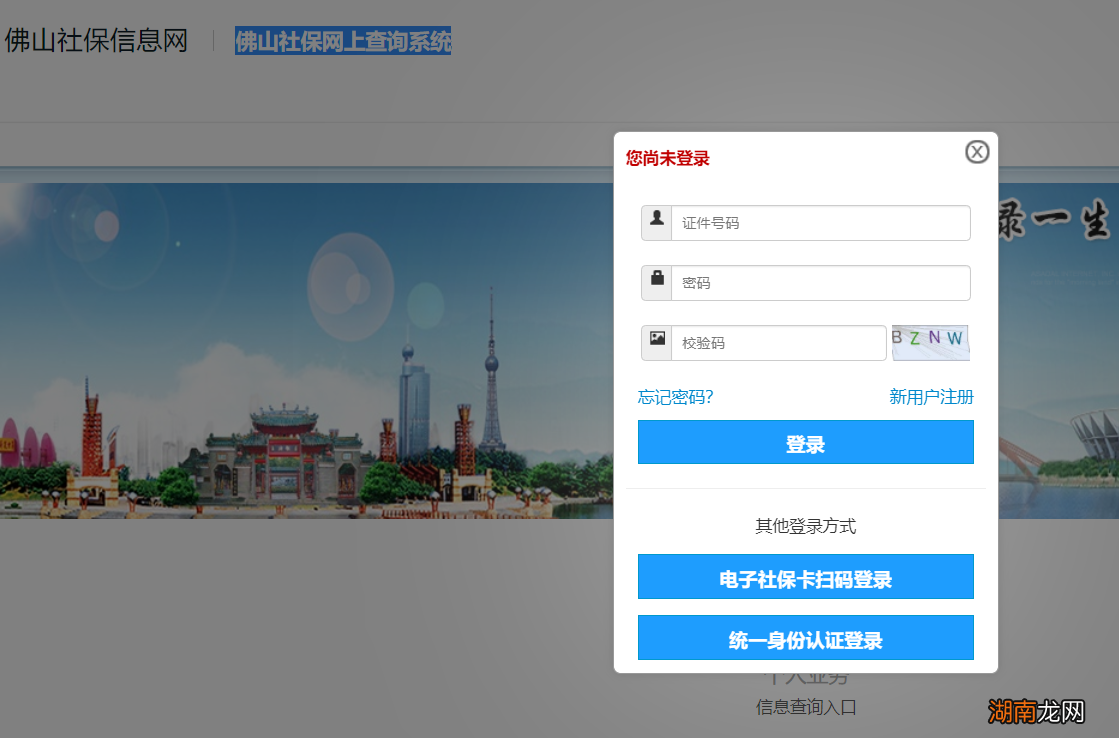Image resolution: width=1119 pixels, height=738 pixels.
Task: Open the 忘记密码 password recovery link
Action: click(675, 396)
